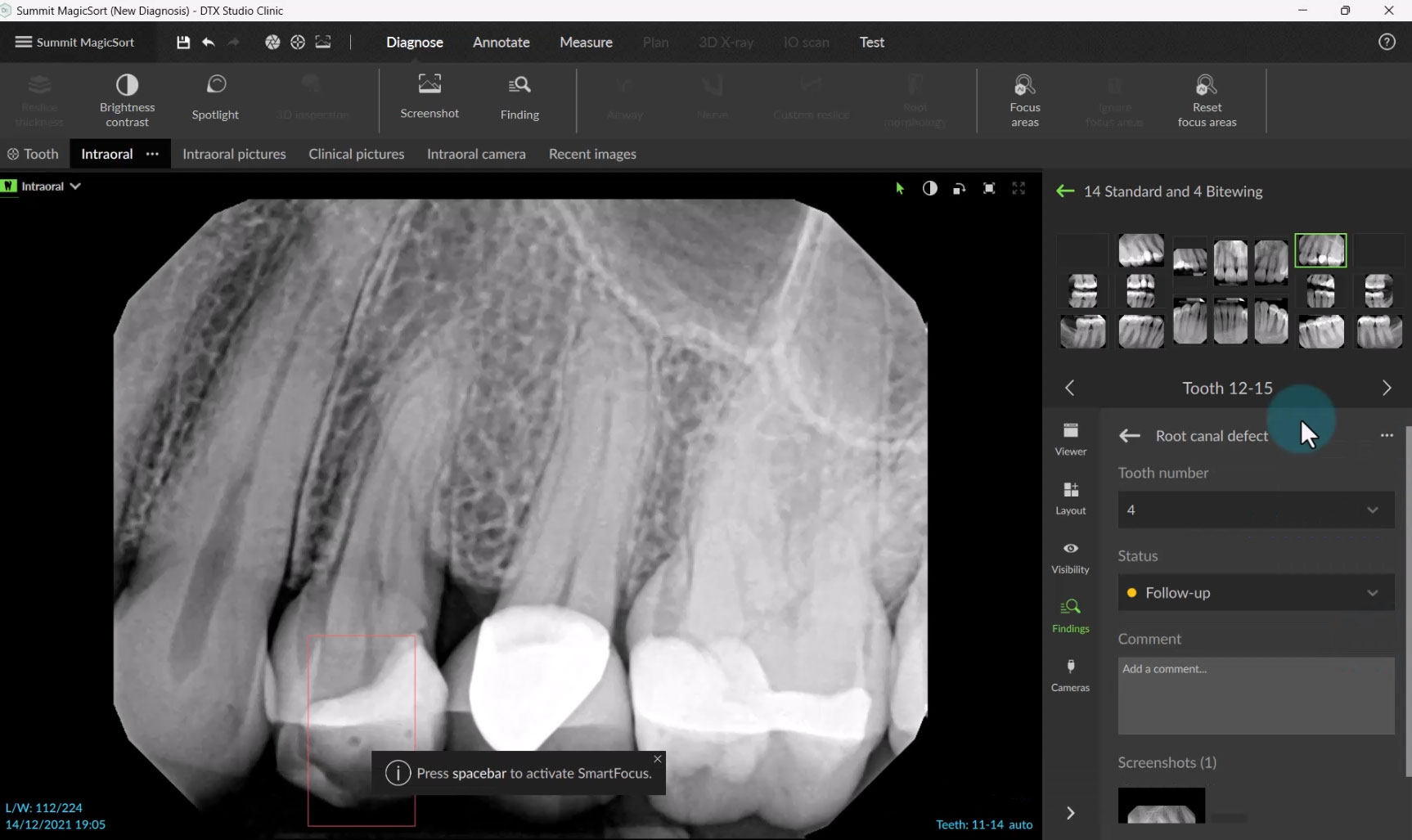Go to the next tooth group with right chevron
The height and width of the screenshot is (840, 1412).
[x=1387, y=388]
